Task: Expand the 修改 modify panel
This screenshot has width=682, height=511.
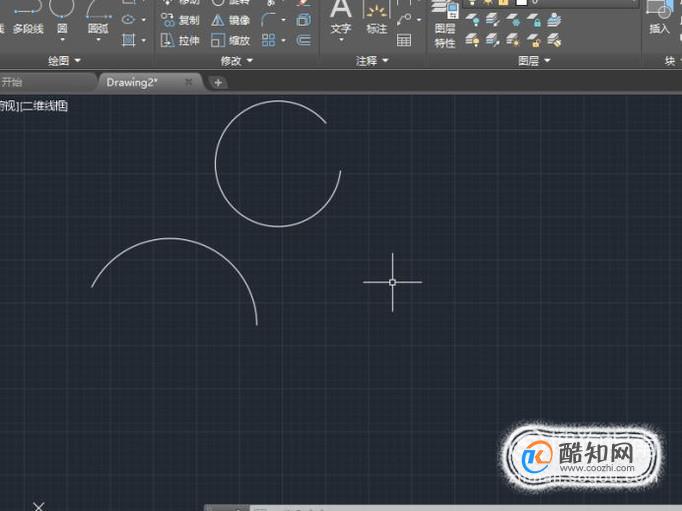Action: [236, 60]
